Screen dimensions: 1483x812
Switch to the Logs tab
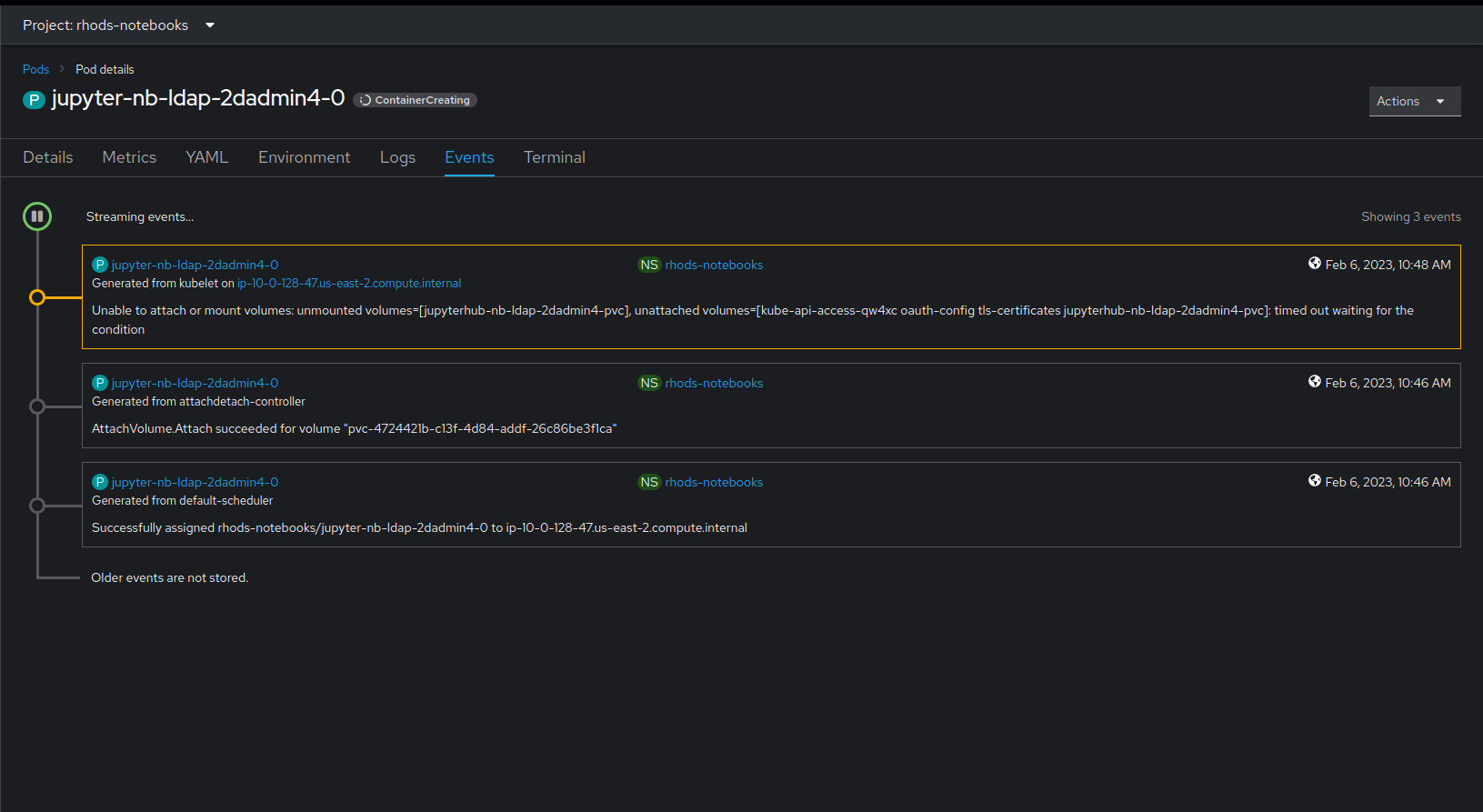pyautogui.click(x=397, y=157)
